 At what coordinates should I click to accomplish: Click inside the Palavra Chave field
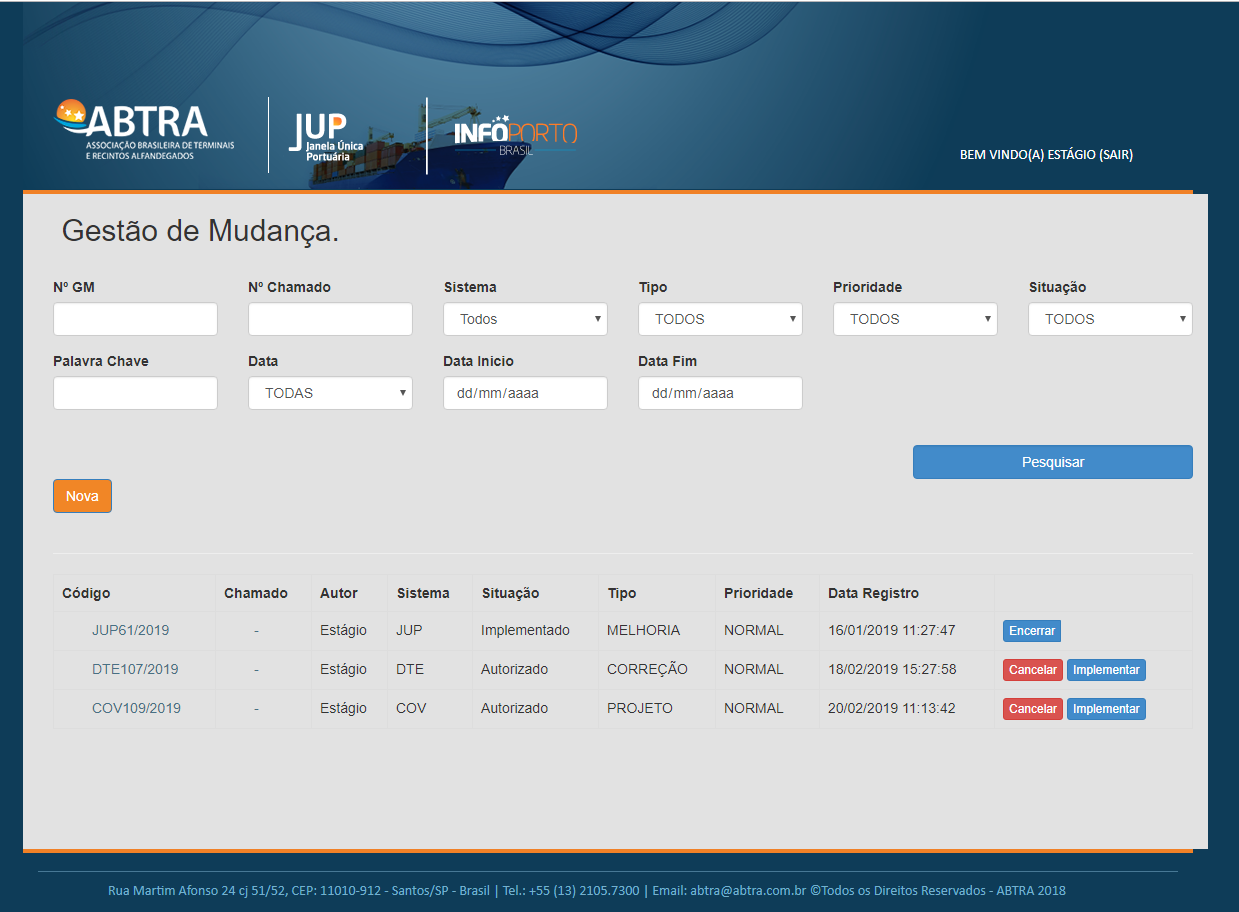tap(135, 392)
